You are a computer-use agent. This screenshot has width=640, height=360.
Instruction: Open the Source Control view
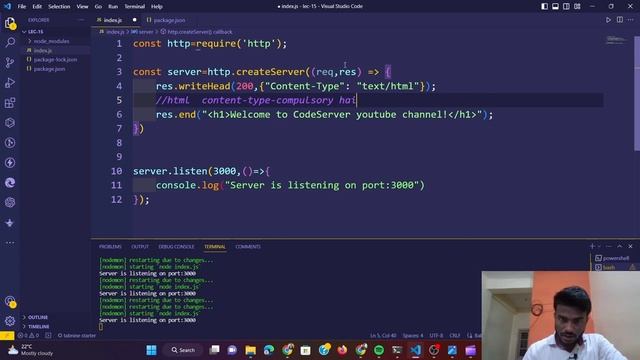(x=10, y=62)
